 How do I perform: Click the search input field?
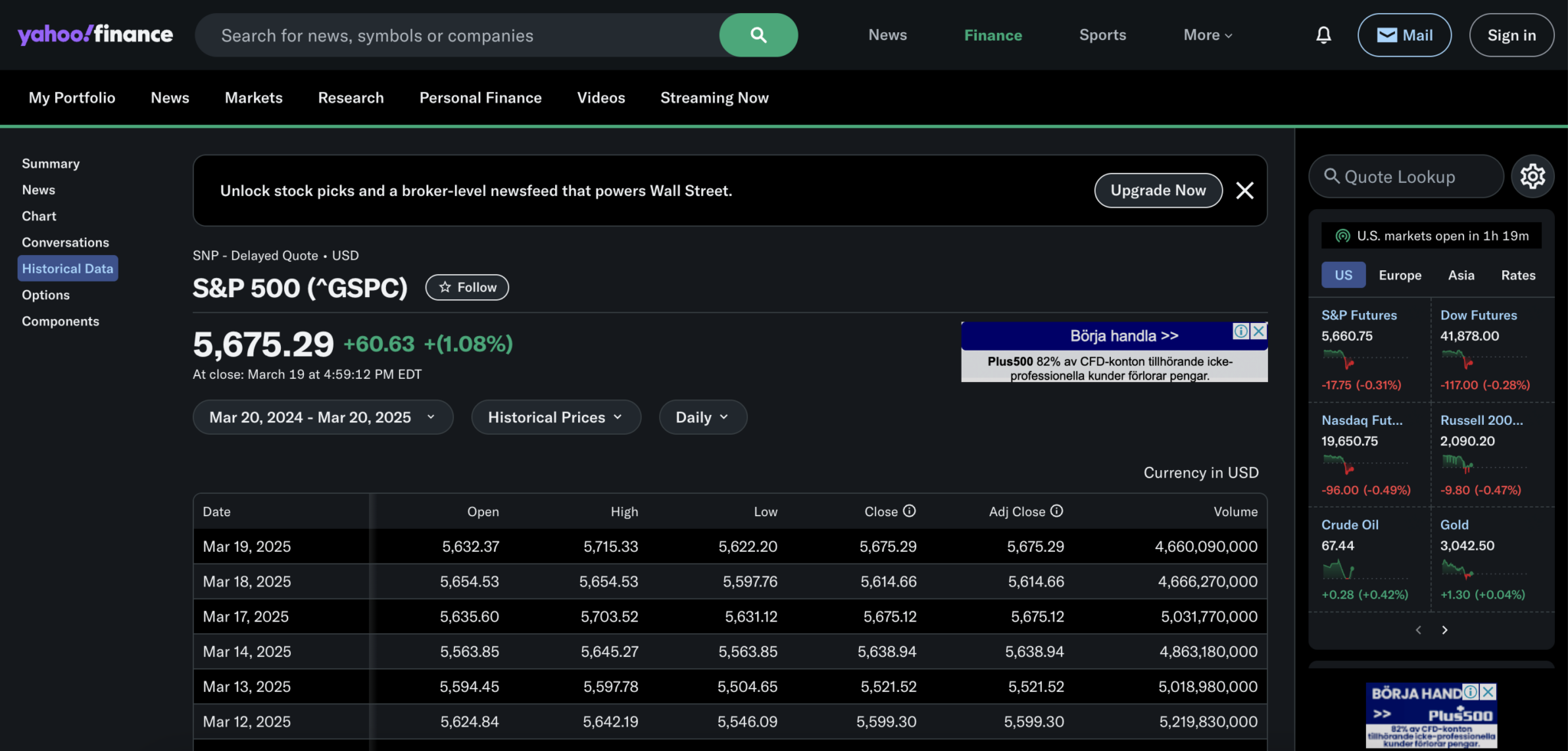coord(459,34)
